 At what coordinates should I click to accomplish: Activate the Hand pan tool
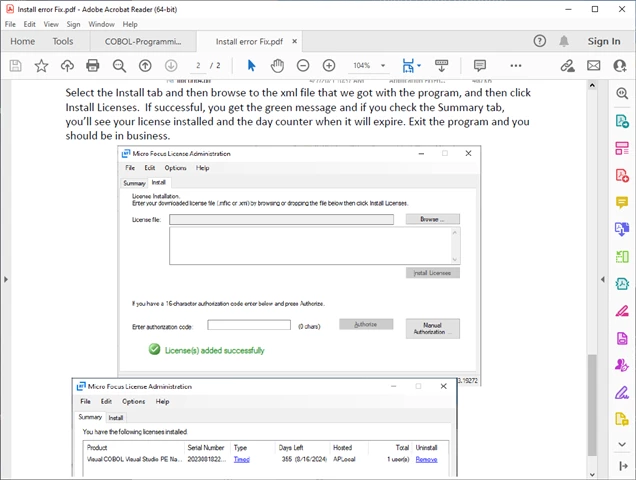point(277,65)
